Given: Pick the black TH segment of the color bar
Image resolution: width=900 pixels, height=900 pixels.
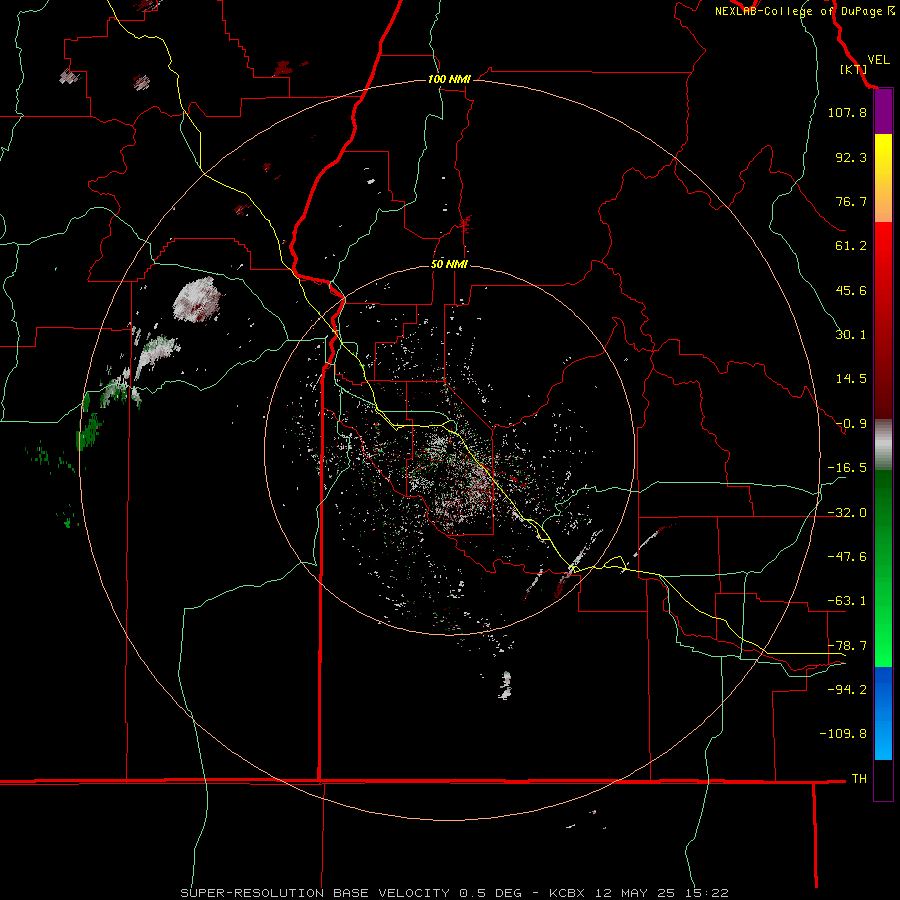Looking at the screenshot, I should (883, 779).
